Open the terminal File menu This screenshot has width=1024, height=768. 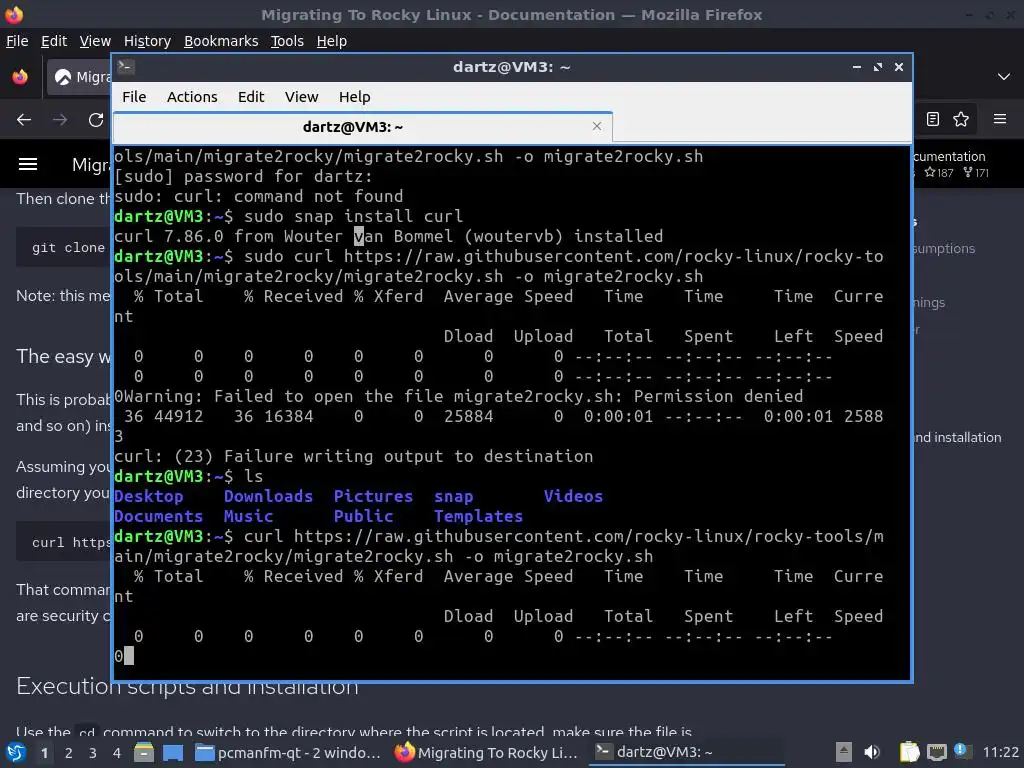pos(134,97)
